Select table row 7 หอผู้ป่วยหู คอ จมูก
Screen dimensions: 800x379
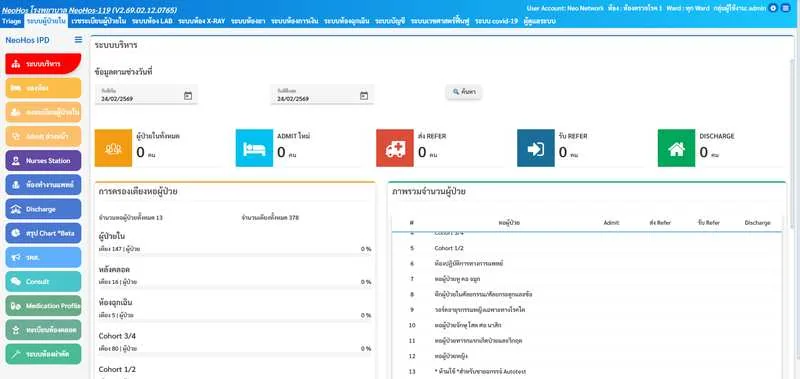(x=587, y=279)
